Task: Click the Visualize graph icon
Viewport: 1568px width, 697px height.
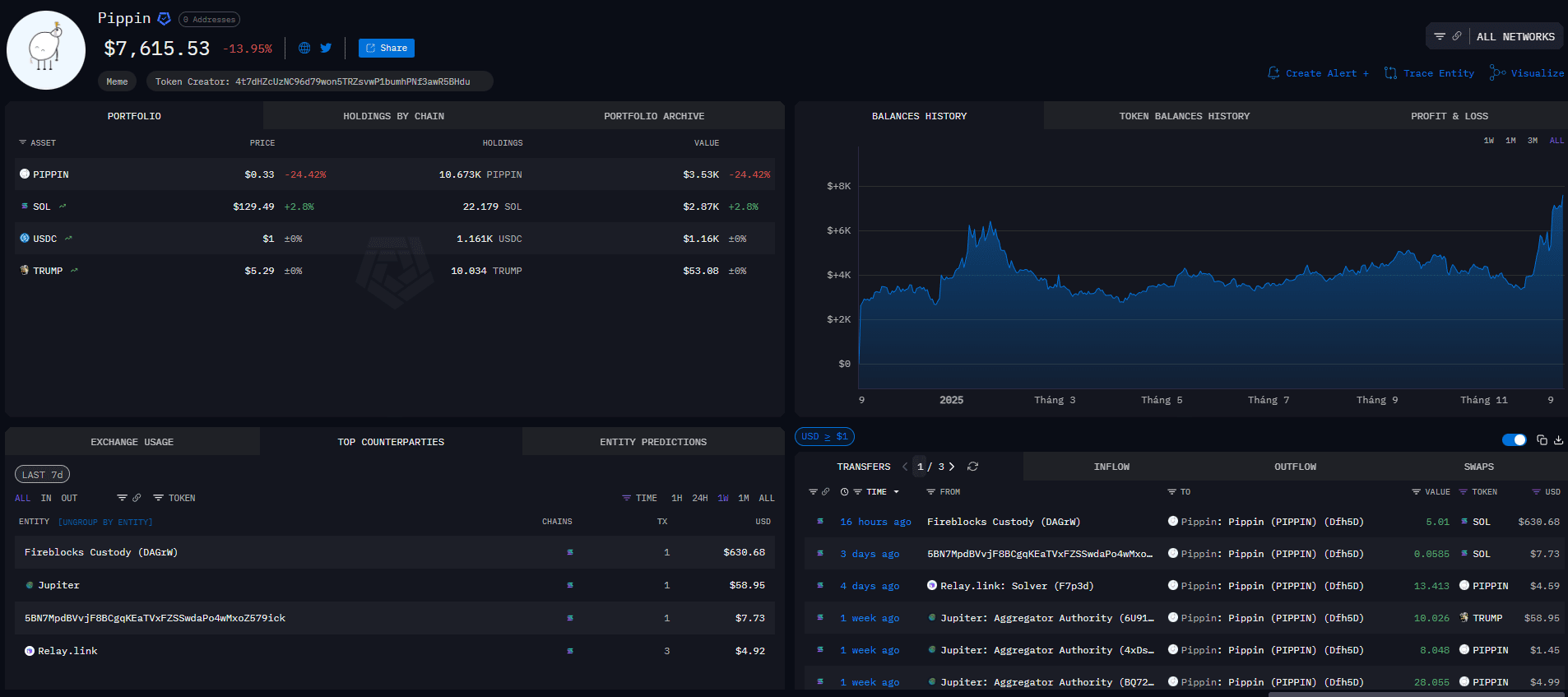Action: pyautogui.click(x=1497, y=73)
